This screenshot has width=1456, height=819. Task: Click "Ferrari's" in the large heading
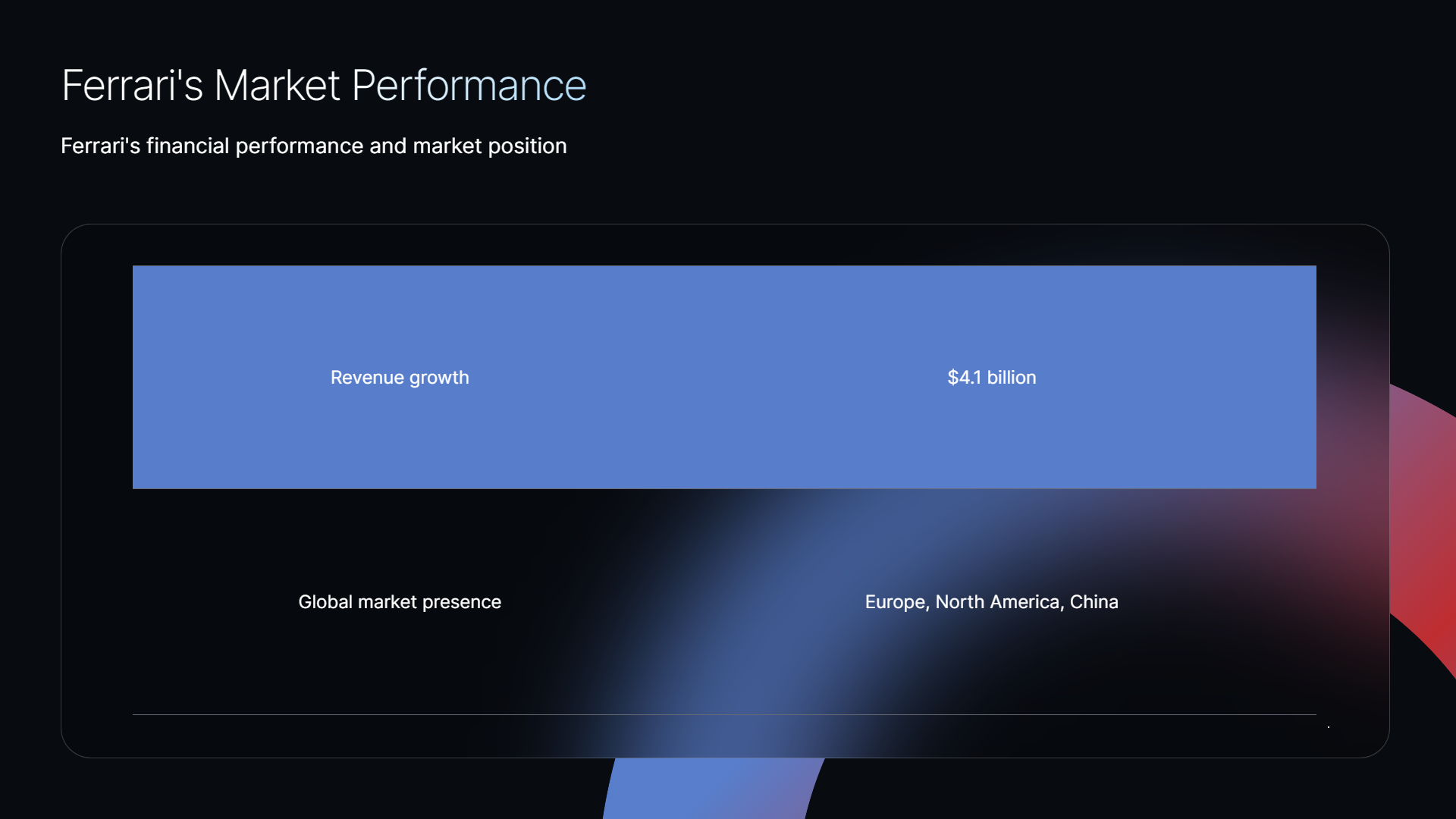click(132, 85)
